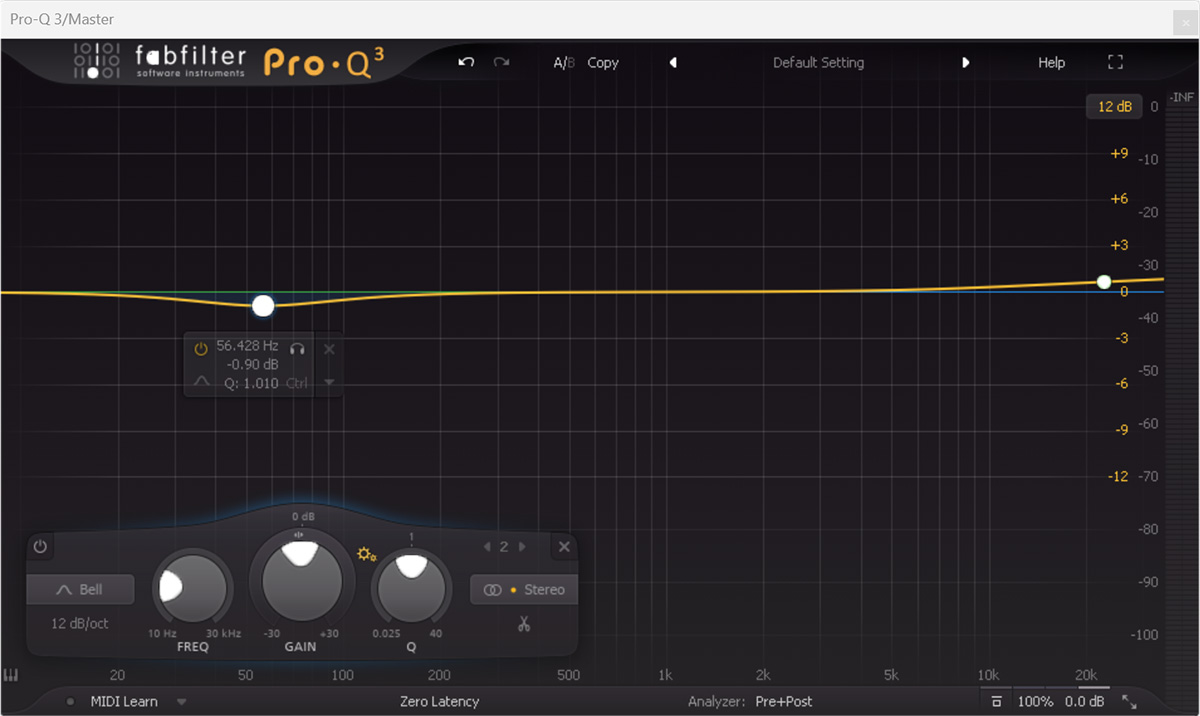This screenshot has height=716, width=1200.
Task: Click the 100% output gain scale value
Action: pyautogui.click(x=1036, y=702)
